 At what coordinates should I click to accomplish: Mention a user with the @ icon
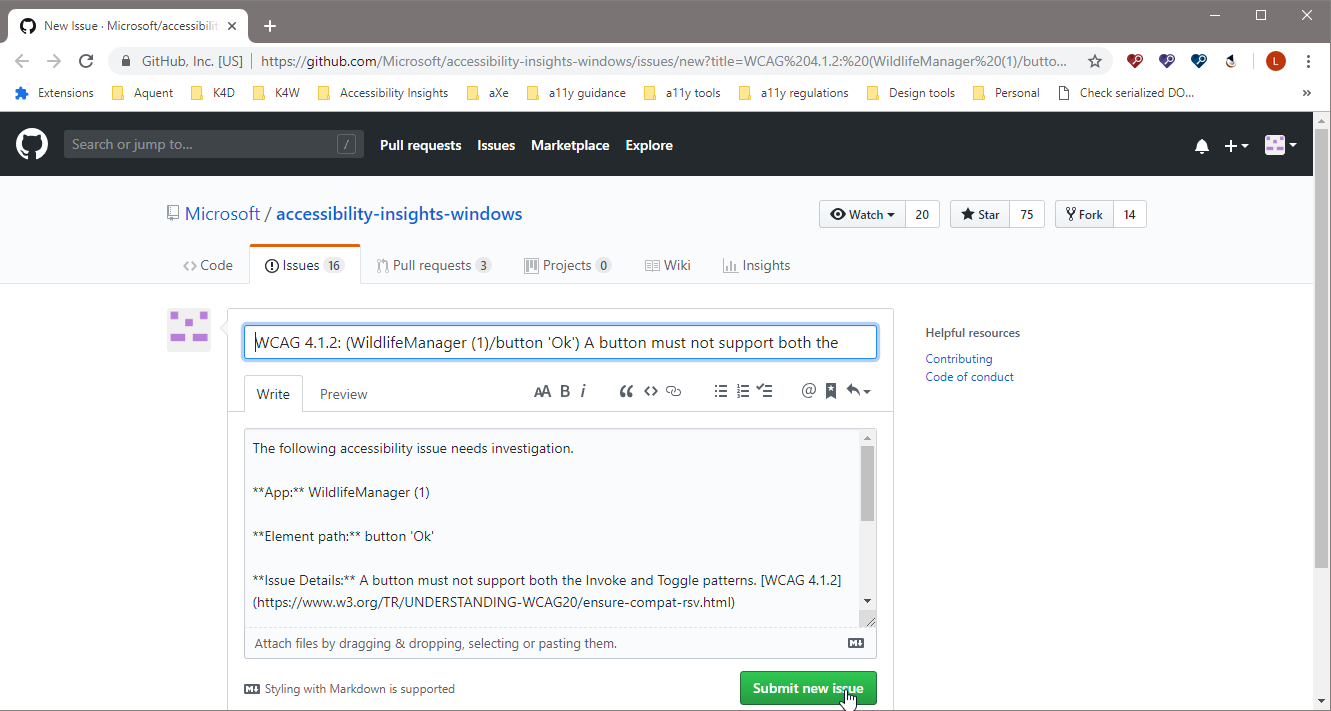point(809,391)
